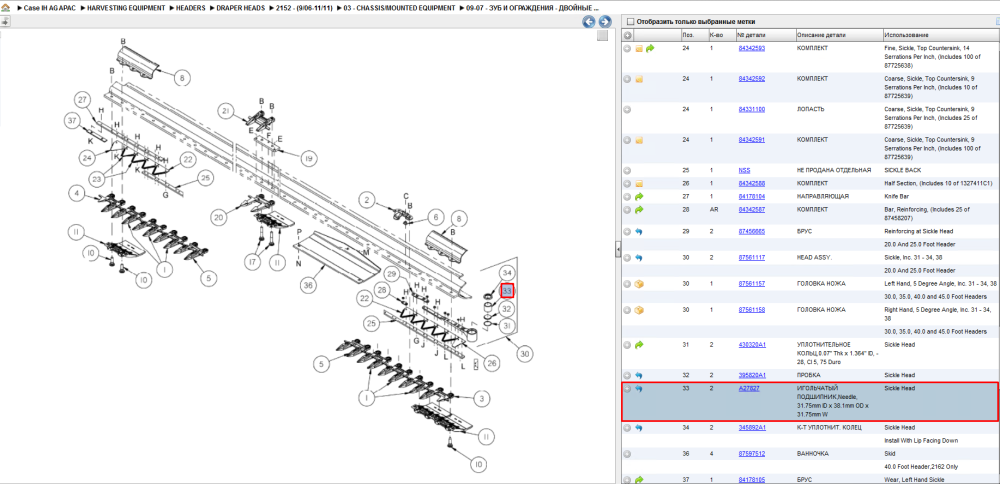The width and height of the screenshot is (1000, 484).
Task: Click the gray square in diagram corner
Action: [602, 36]
